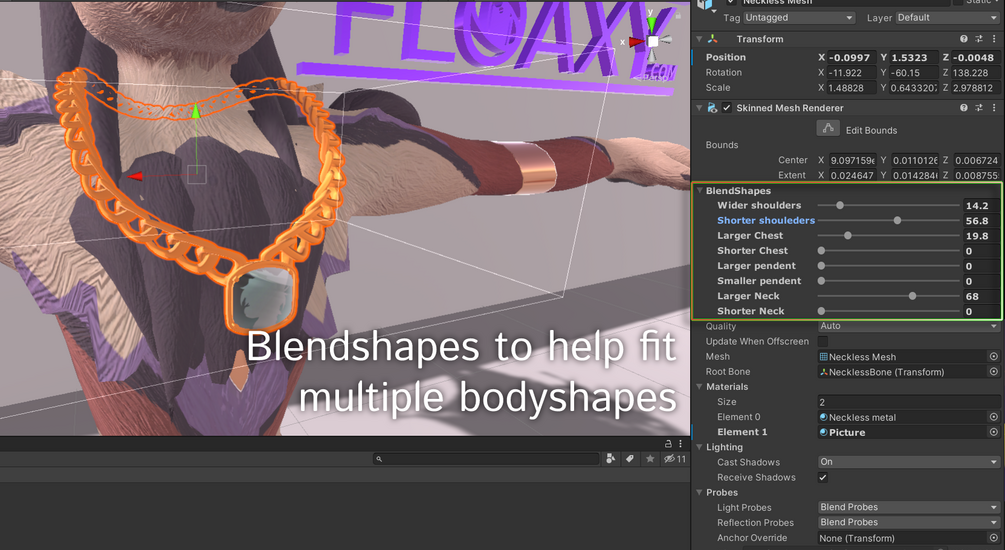Collapse the Lighting foldout arrow
Image resolution: width=1005 pixels, height=550 pixels.
pos(700,447)
